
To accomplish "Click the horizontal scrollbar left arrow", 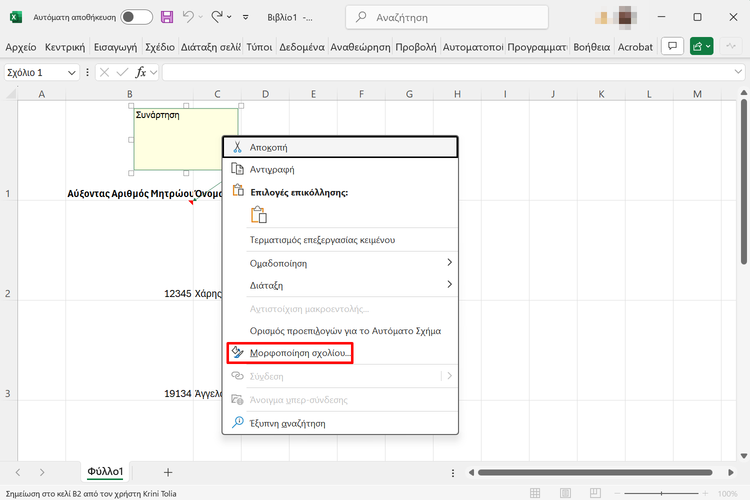I will pyautogui.click(x=471, y=473).
